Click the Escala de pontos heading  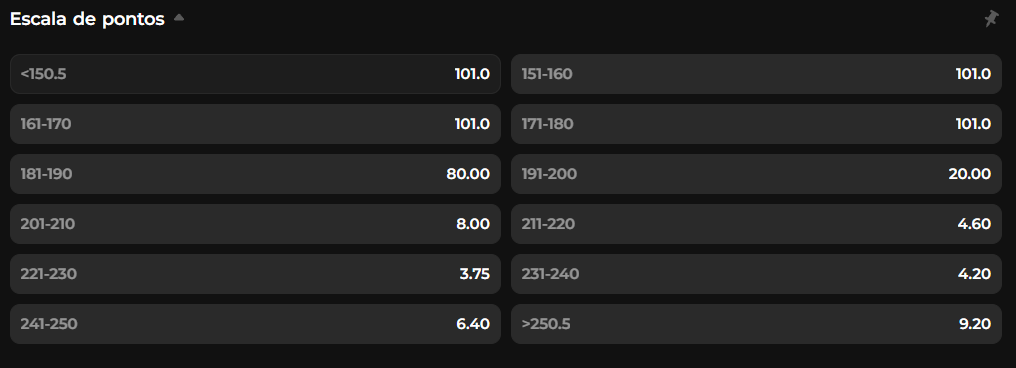pyautogui.click(x=87, y=19)
